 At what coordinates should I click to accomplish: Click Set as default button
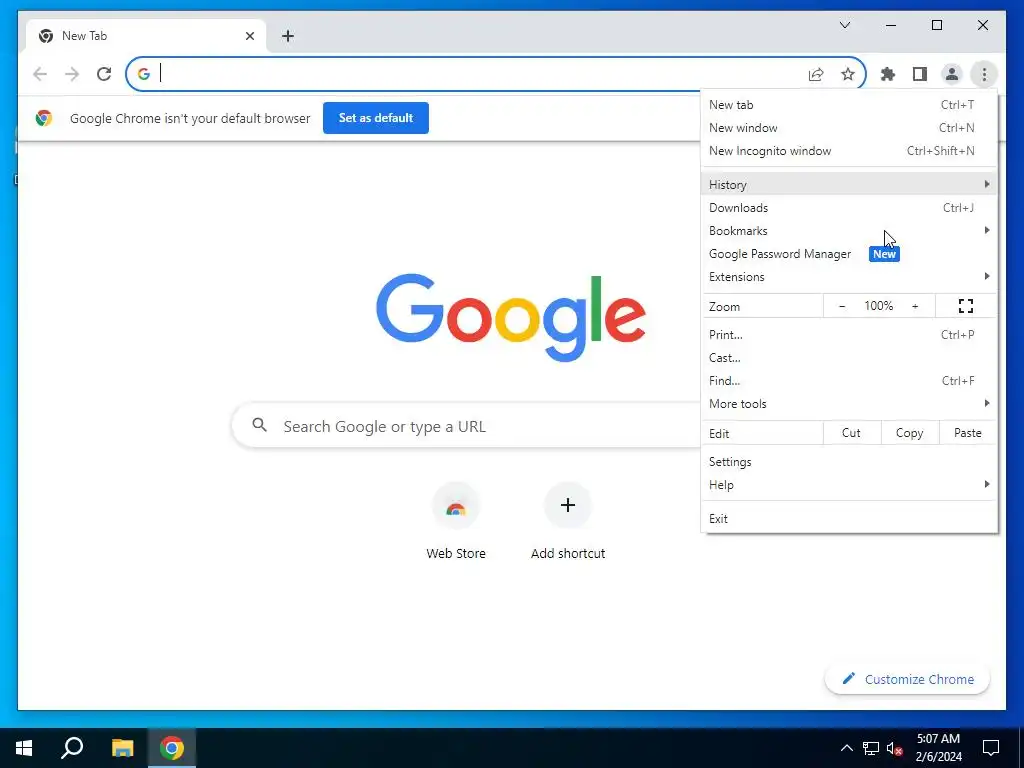pos(376,118)
